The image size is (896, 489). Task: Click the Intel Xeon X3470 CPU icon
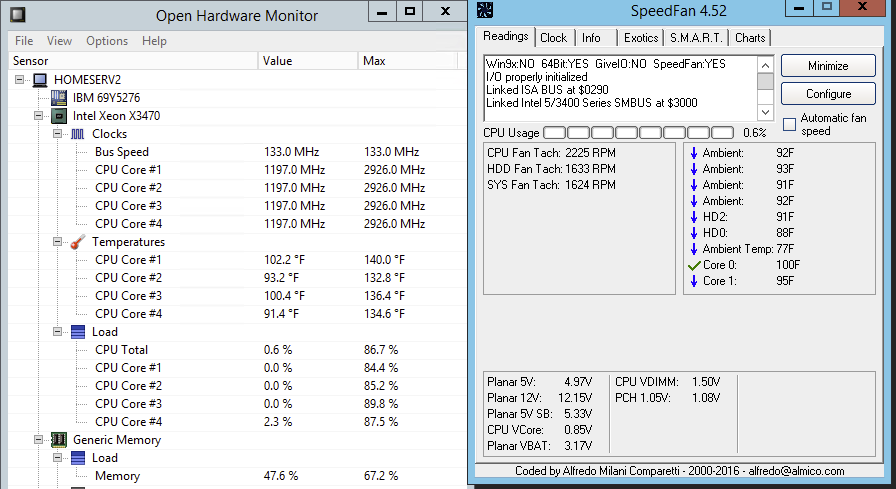click(x=59, y=116)
